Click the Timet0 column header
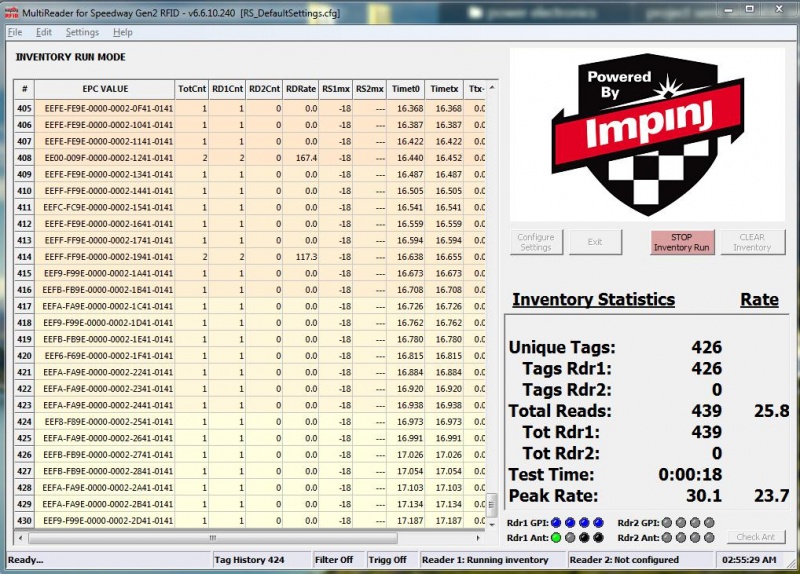Viewport: 800px width, 574px height. point(406,89)
